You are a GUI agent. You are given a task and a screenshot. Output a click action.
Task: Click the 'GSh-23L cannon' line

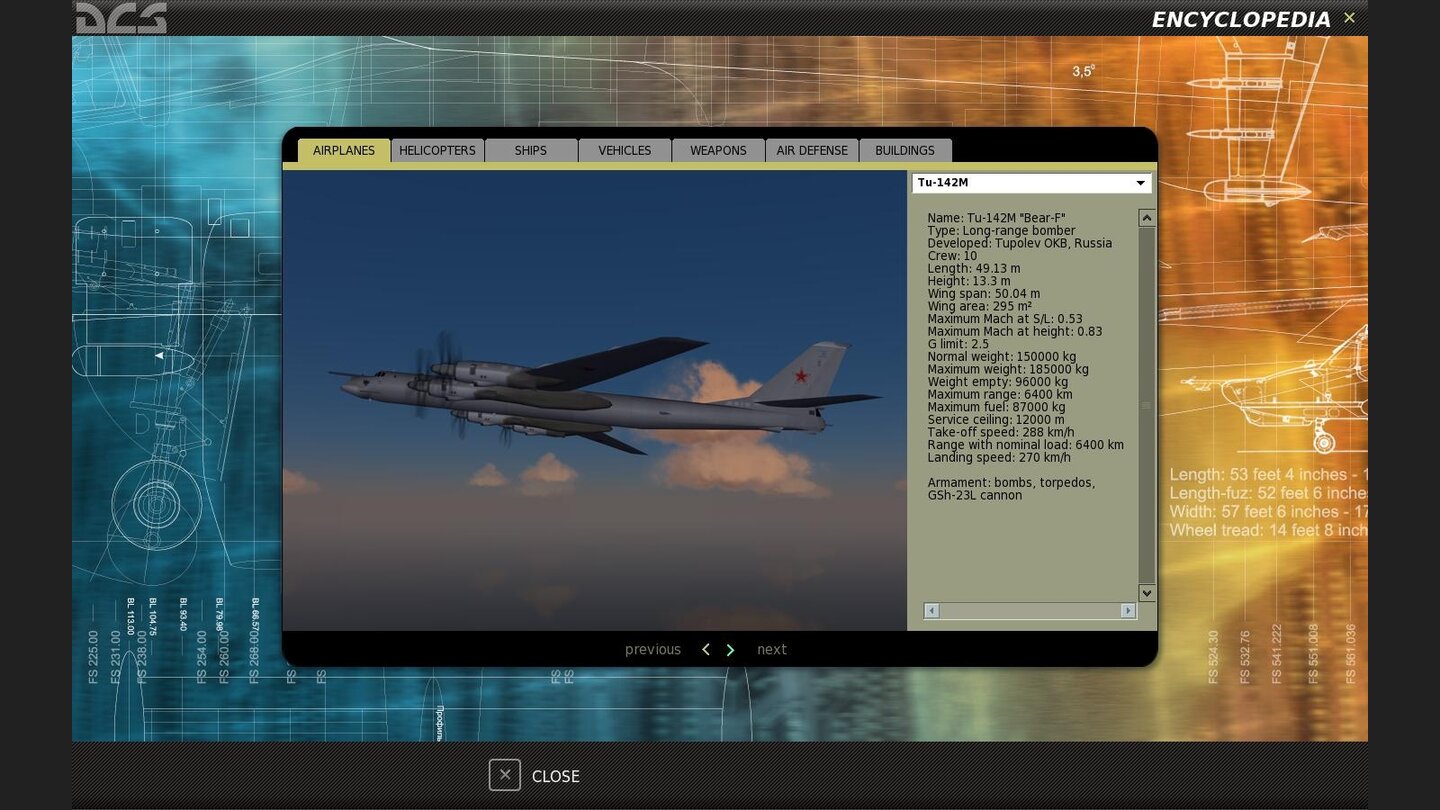[975, 495]
